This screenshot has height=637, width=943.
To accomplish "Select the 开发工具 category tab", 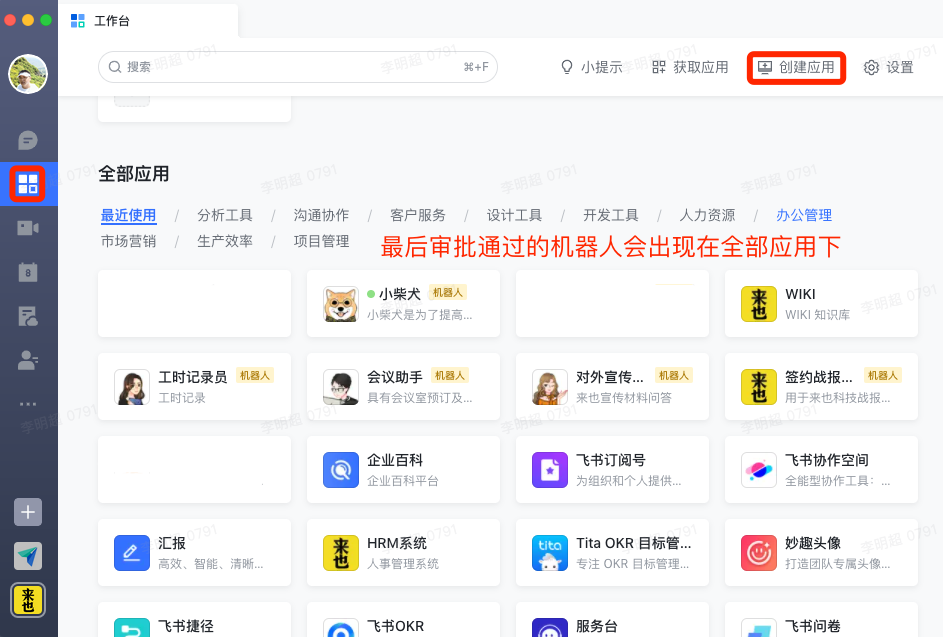I will (x=610, y=215).
